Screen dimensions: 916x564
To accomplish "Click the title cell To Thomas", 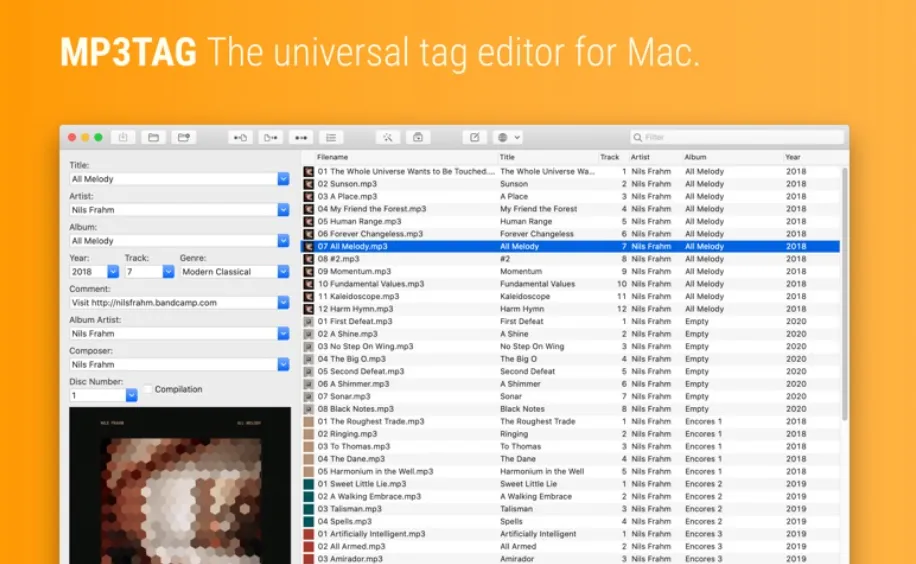I will pyautogui.click(x=521, y=447).
